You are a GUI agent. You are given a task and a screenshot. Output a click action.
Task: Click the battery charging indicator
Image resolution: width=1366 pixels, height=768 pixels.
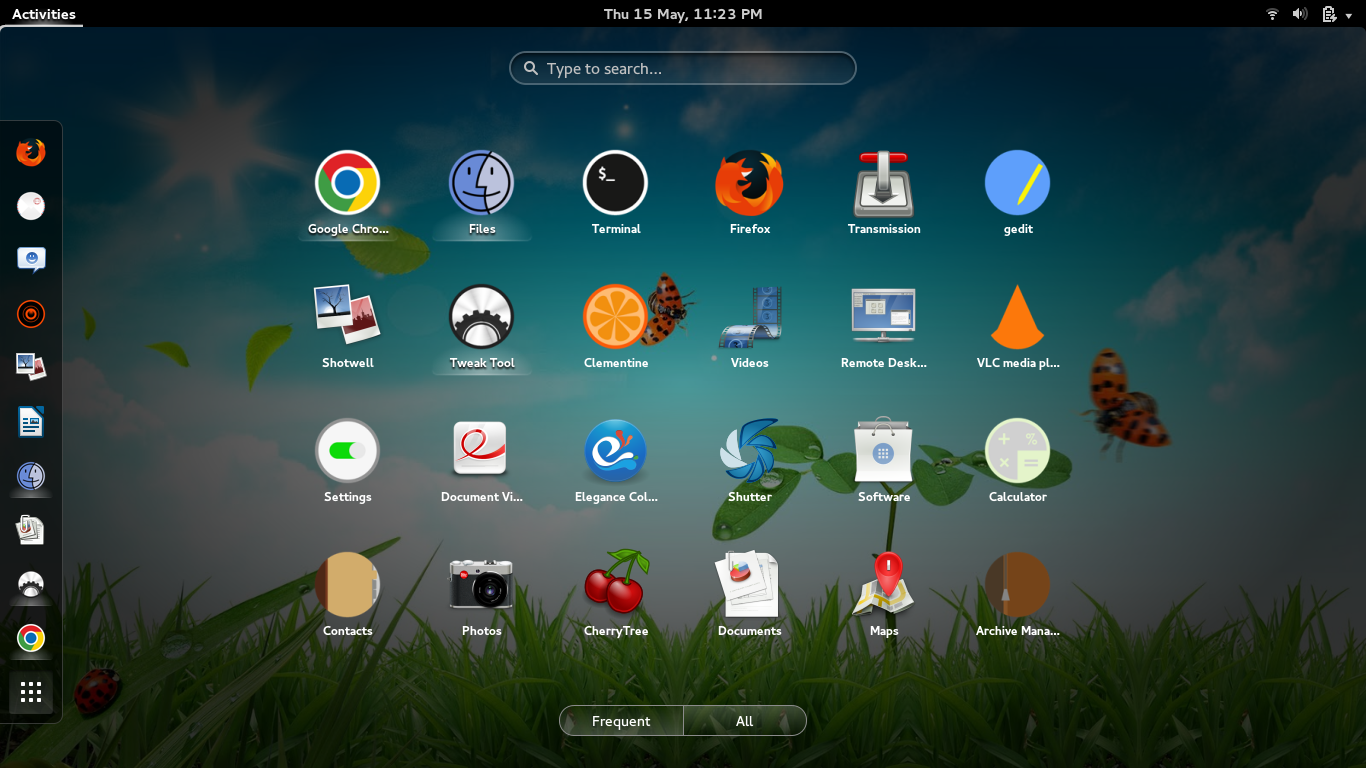point(1329,14)
